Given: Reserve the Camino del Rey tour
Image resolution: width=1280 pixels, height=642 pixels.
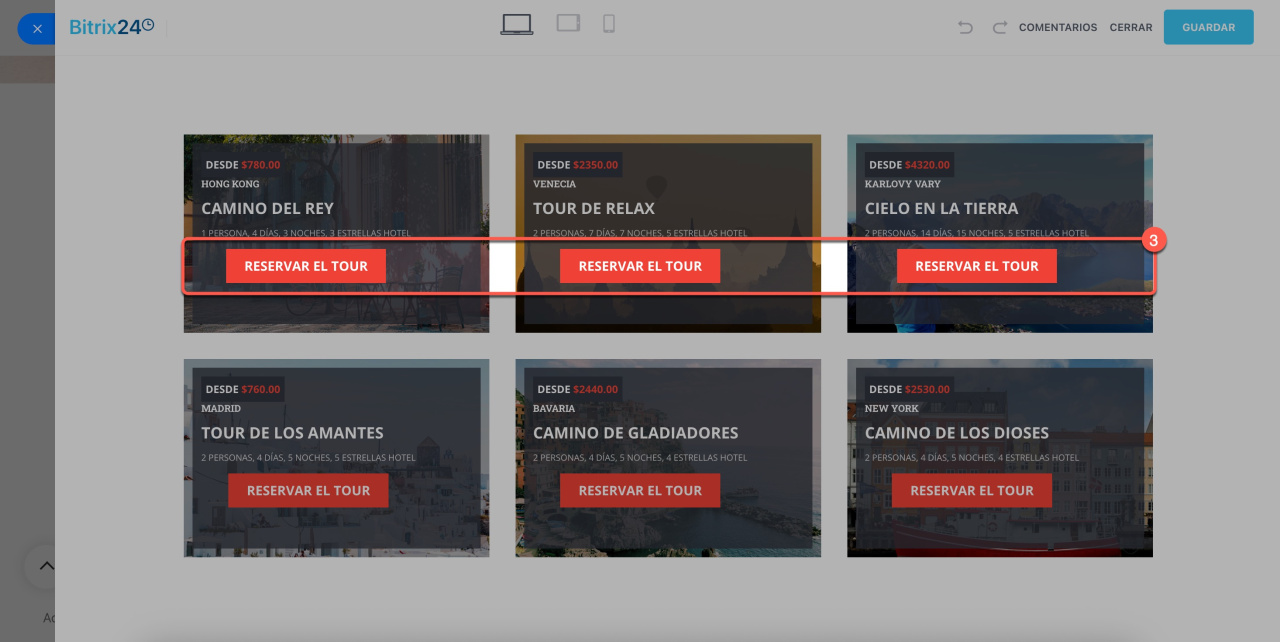Looking at the screenshot, I should pos(306,266).
